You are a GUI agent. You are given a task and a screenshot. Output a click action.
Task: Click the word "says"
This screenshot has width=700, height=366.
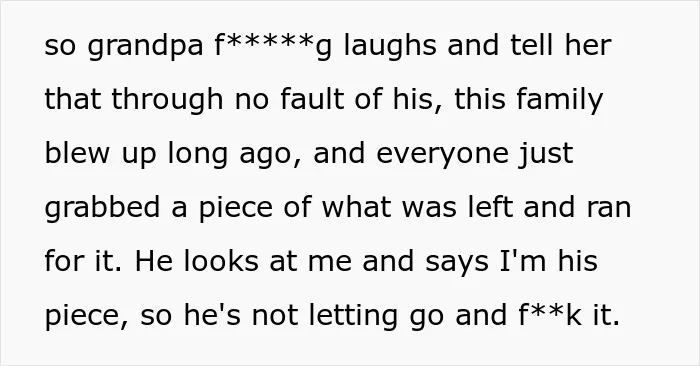457,263
